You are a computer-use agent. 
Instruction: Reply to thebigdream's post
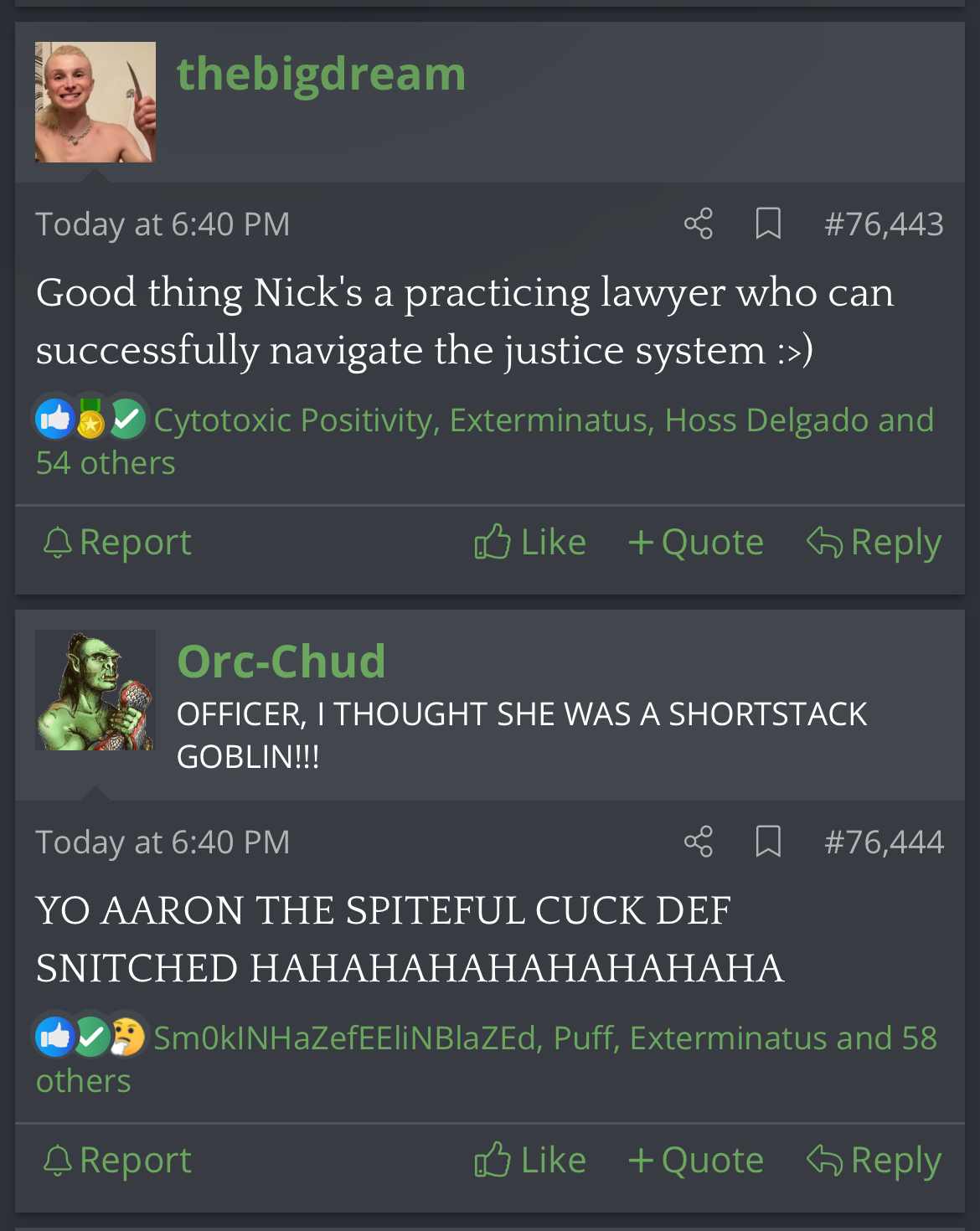(874, 543)
